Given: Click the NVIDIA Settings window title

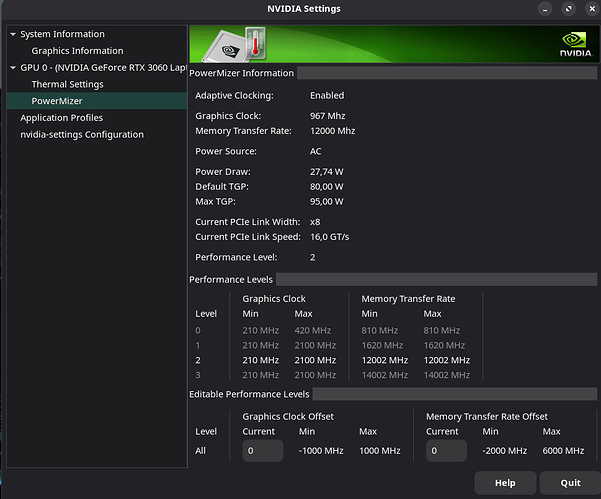Looking at the screenshot, I should tap(304, 9).
